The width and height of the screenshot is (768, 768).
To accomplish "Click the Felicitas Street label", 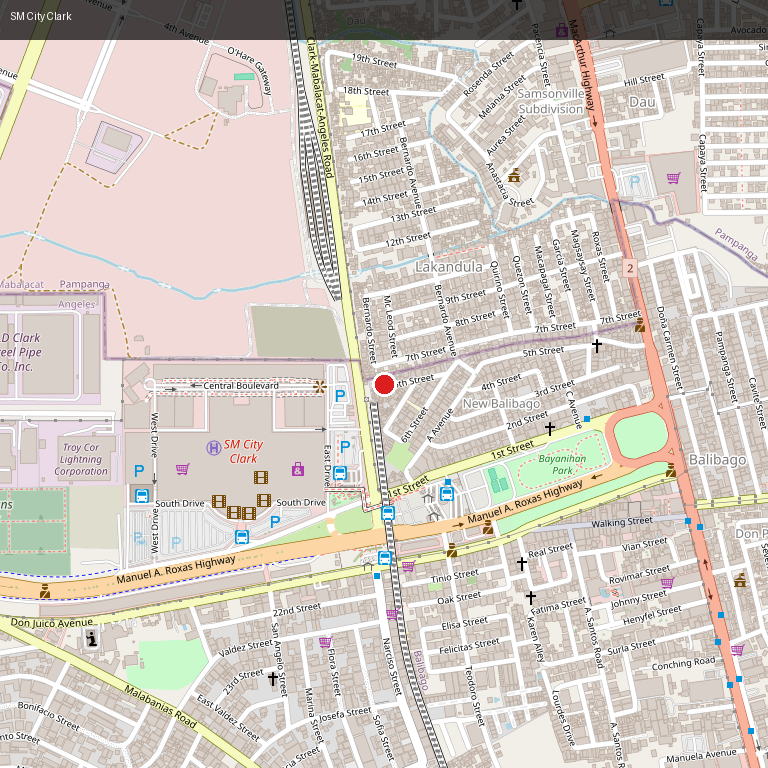I will click(x=469, y=646).
